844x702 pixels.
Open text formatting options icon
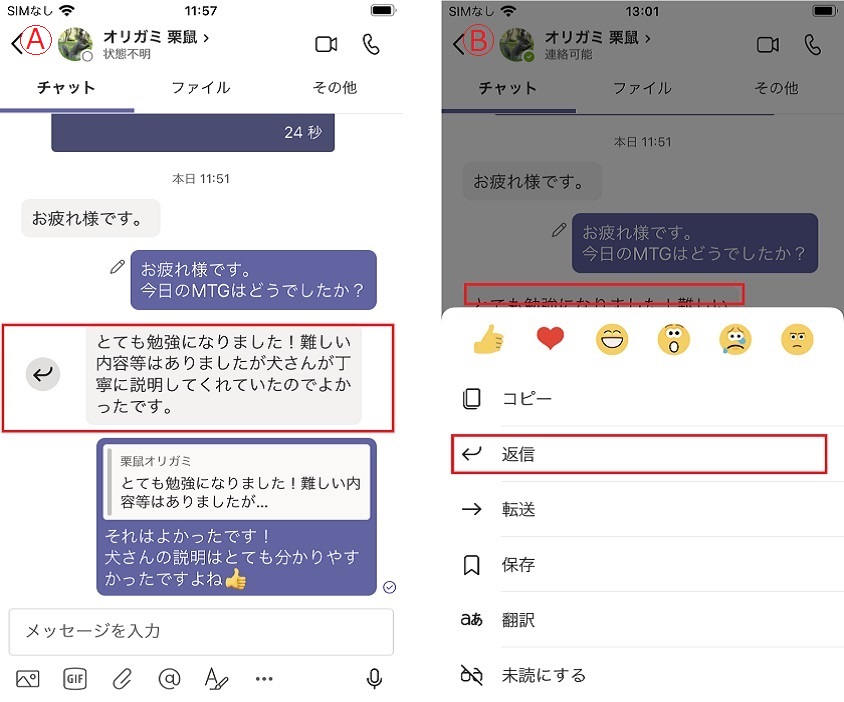216,679
